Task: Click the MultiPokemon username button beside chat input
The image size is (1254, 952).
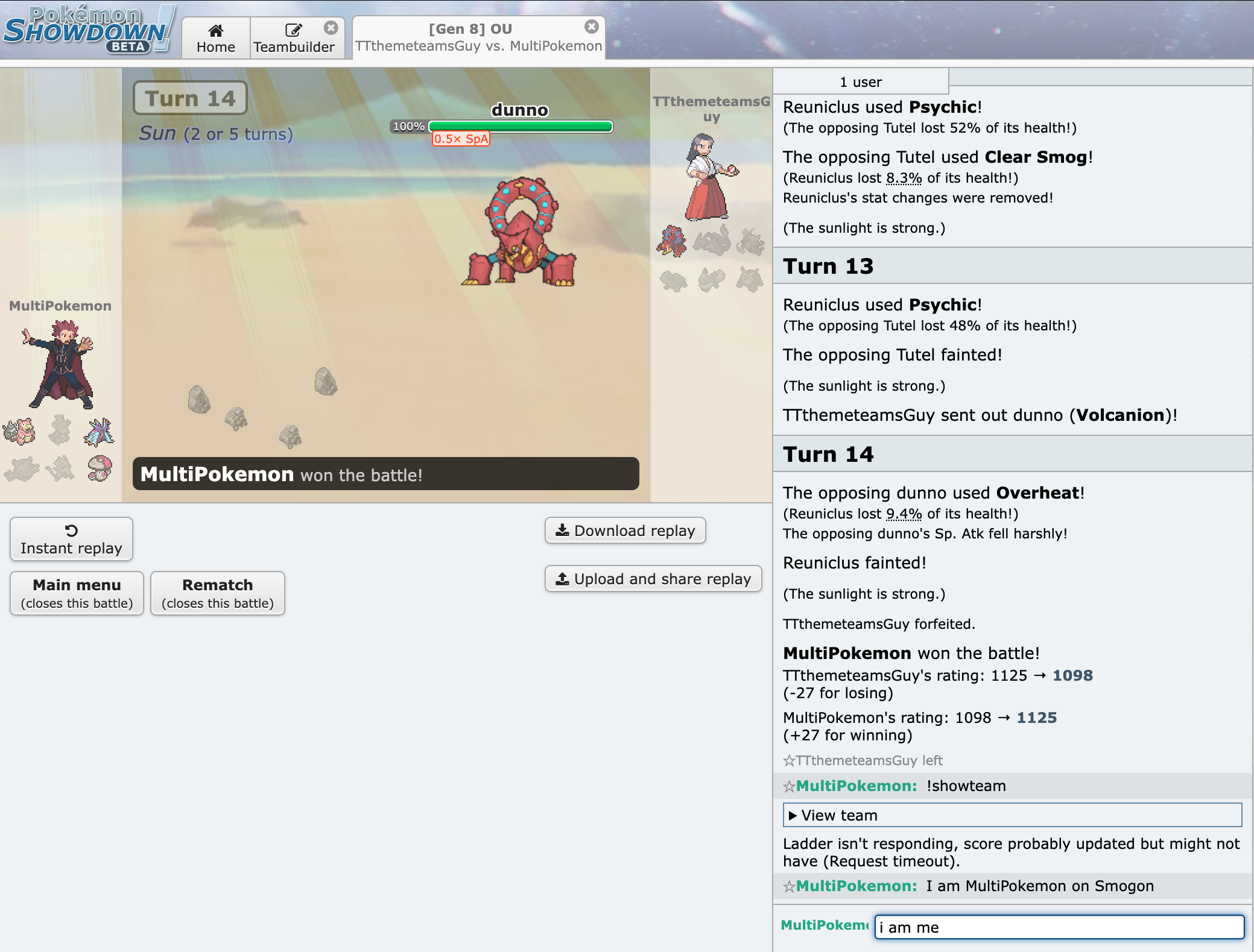Action: (825, 925)
